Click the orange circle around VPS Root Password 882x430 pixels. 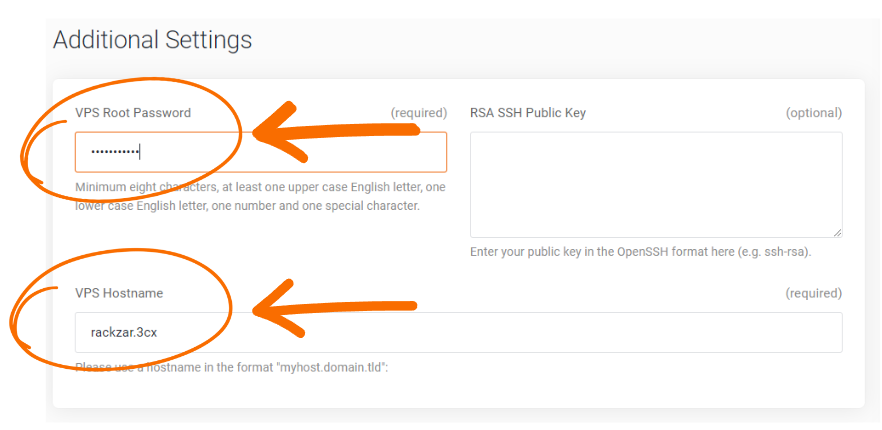130,140
